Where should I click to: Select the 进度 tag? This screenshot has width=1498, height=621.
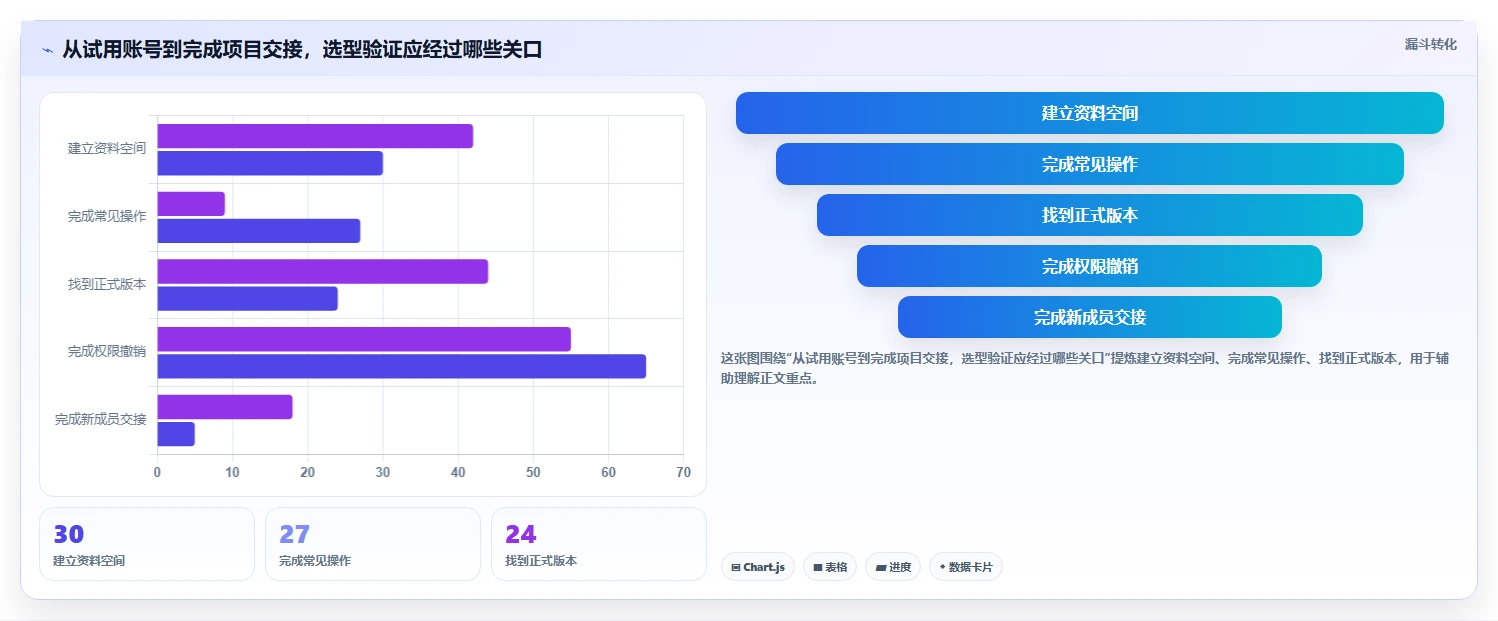893,567
